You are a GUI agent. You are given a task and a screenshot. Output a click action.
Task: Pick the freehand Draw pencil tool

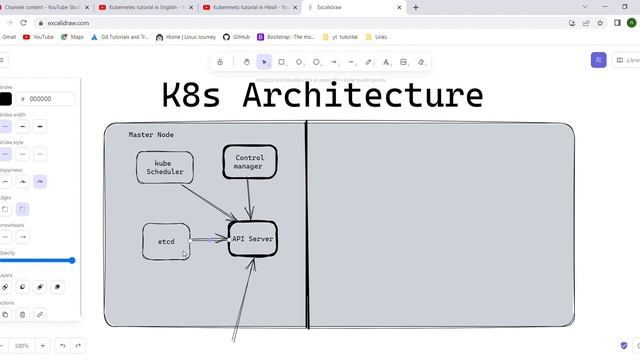coord(369,62)
